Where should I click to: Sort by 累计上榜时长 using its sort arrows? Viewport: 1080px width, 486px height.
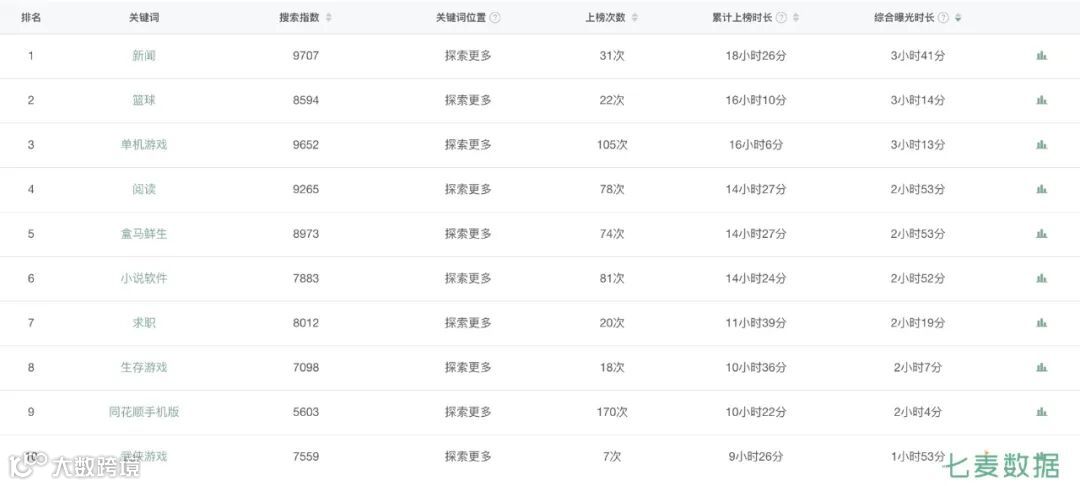[x=796, y=18]
